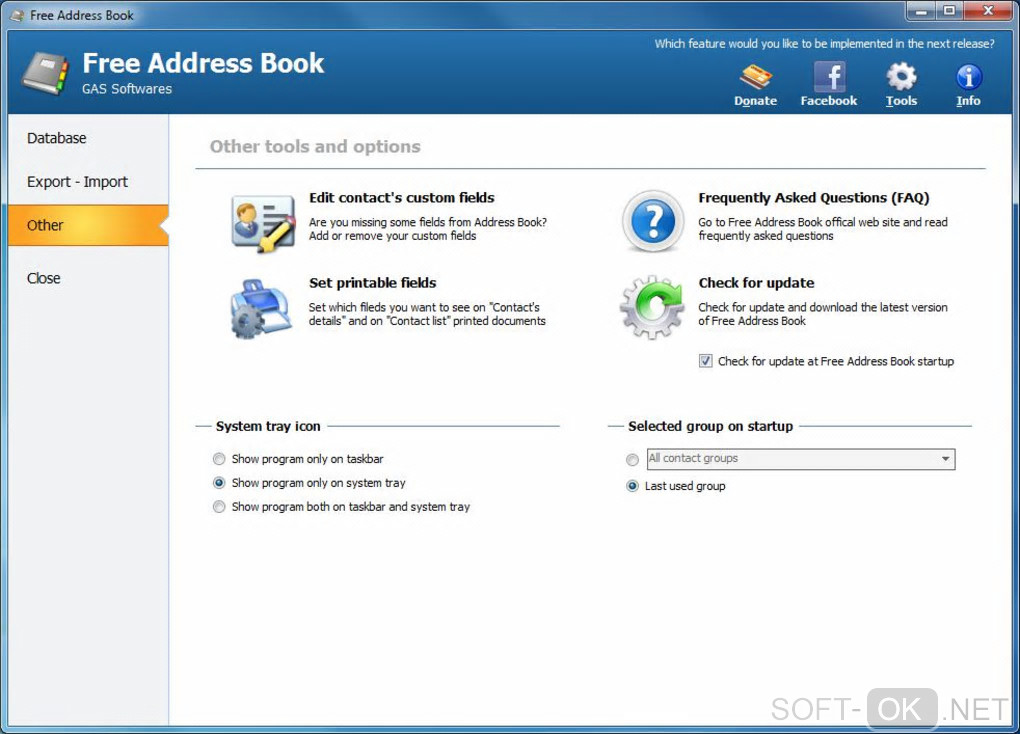Open the Info icon
This screenshot has height=734, width=1020.
click(x=968, y=77)
